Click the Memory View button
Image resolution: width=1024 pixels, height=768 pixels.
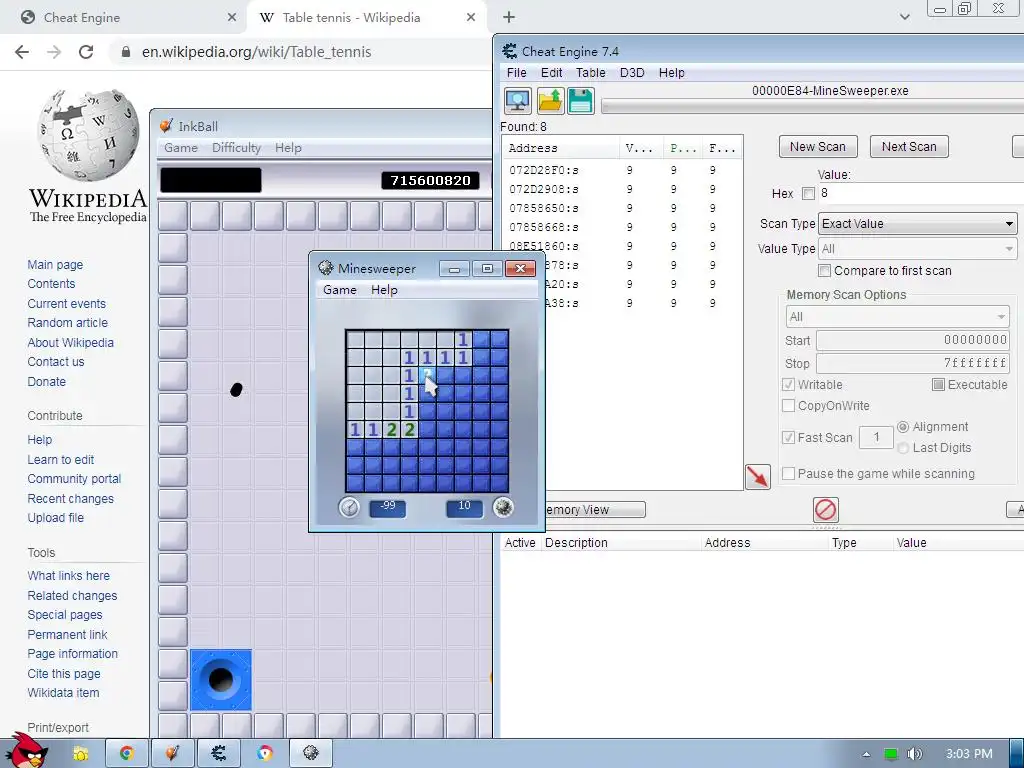tap(594, 509)
